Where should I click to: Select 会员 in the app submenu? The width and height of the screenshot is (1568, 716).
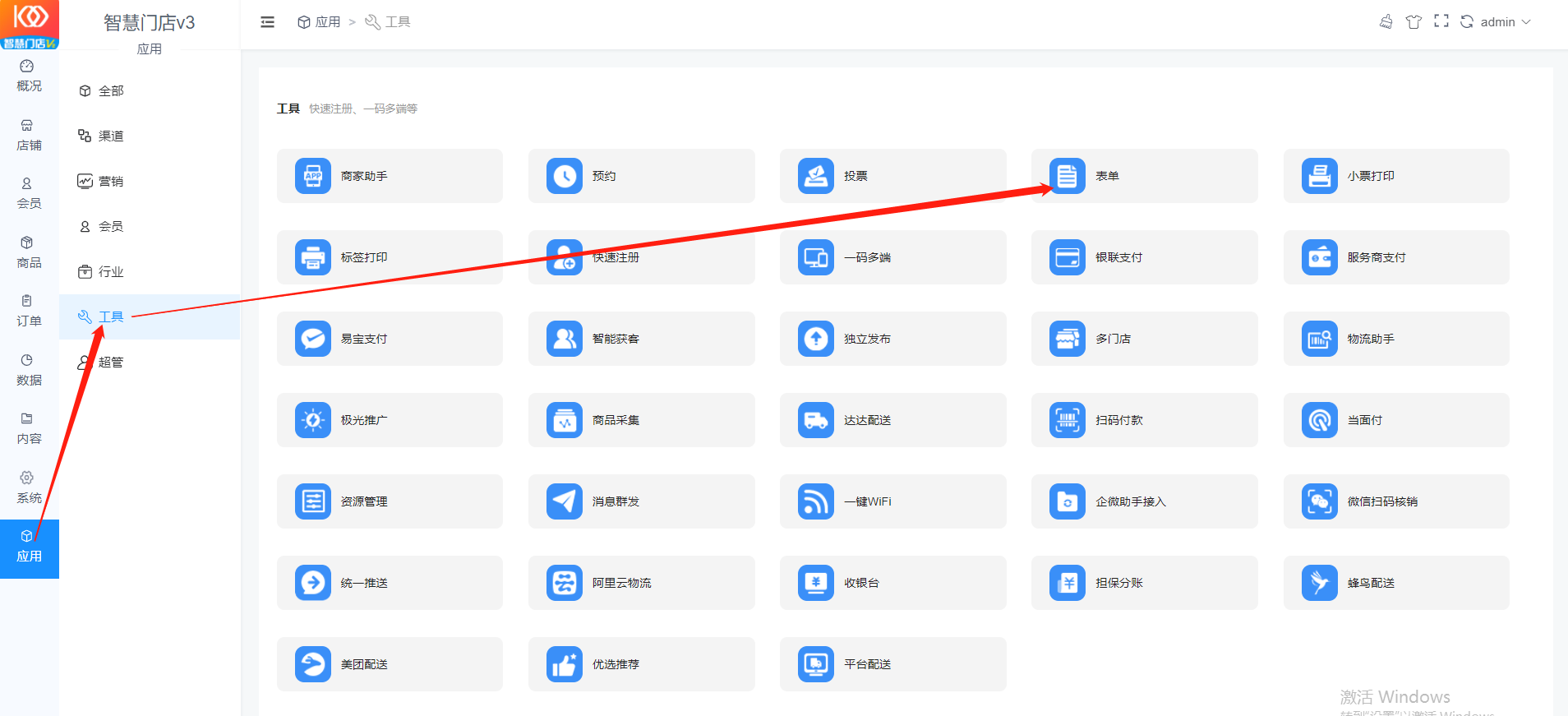(150, 227)
